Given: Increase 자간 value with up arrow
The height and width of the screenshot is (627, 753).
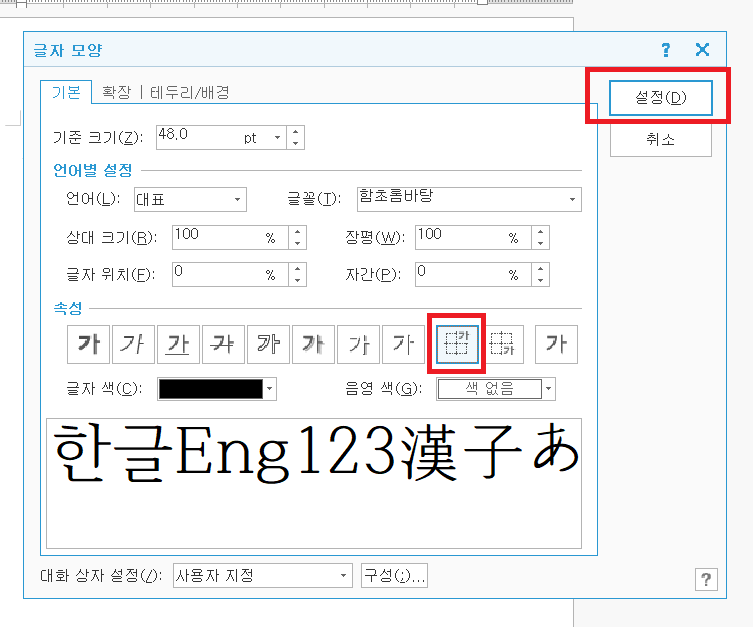Looking at the screenshot, I should pyautogui.click(x=541, y=268).
